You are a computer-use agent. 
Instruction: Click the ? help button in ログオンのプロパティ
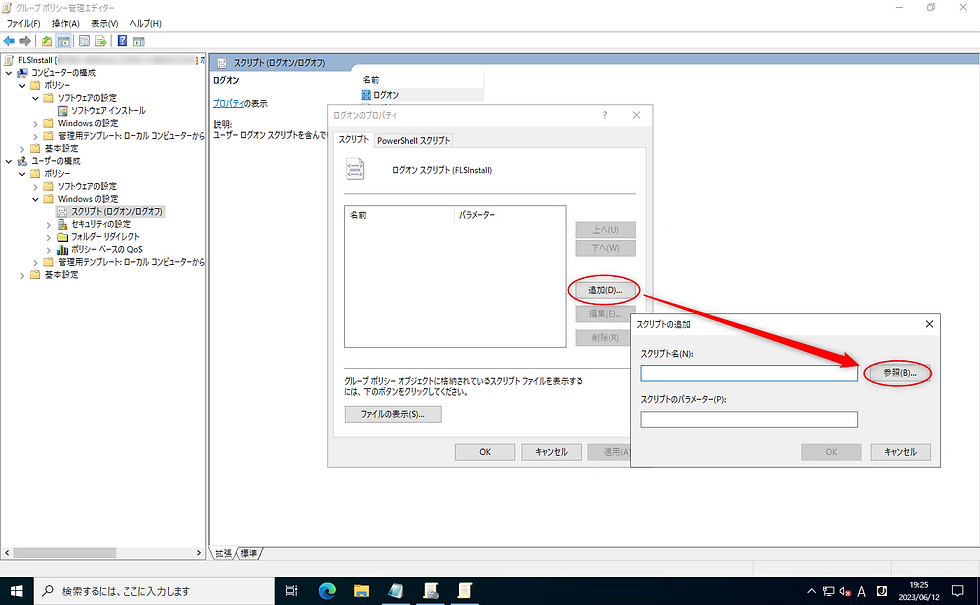click(604, 115)
